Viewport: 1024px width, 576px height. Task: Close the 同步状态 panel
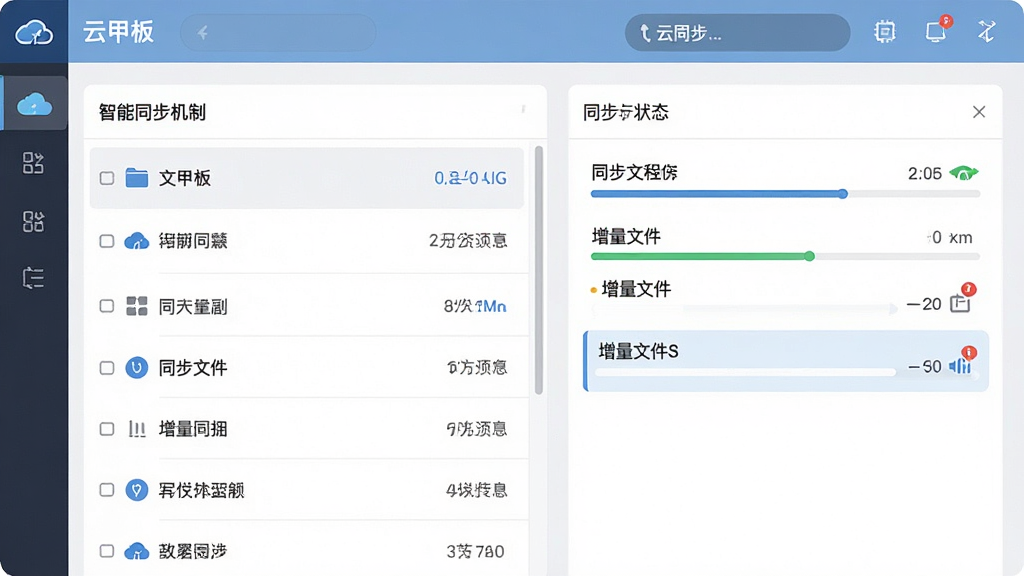tap(978, 112)
